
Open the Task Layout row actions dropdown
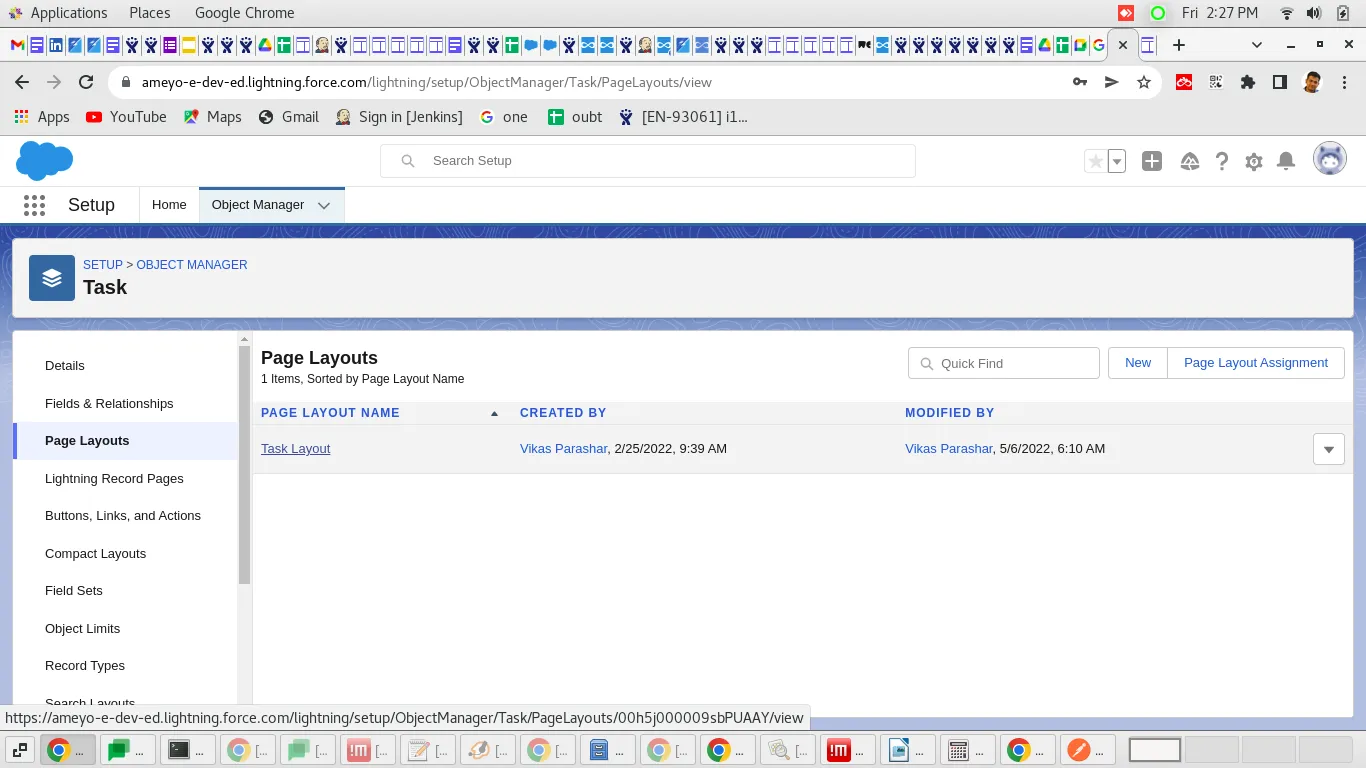1329,449
